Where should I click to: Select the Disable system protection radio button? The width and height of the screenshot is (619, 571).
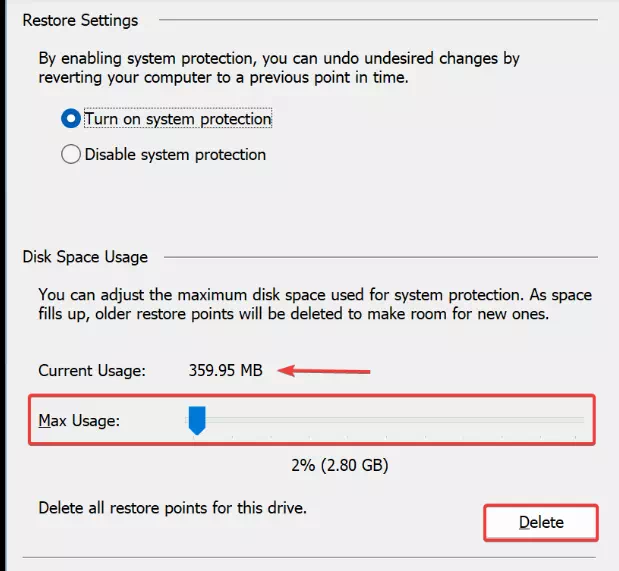71,154
